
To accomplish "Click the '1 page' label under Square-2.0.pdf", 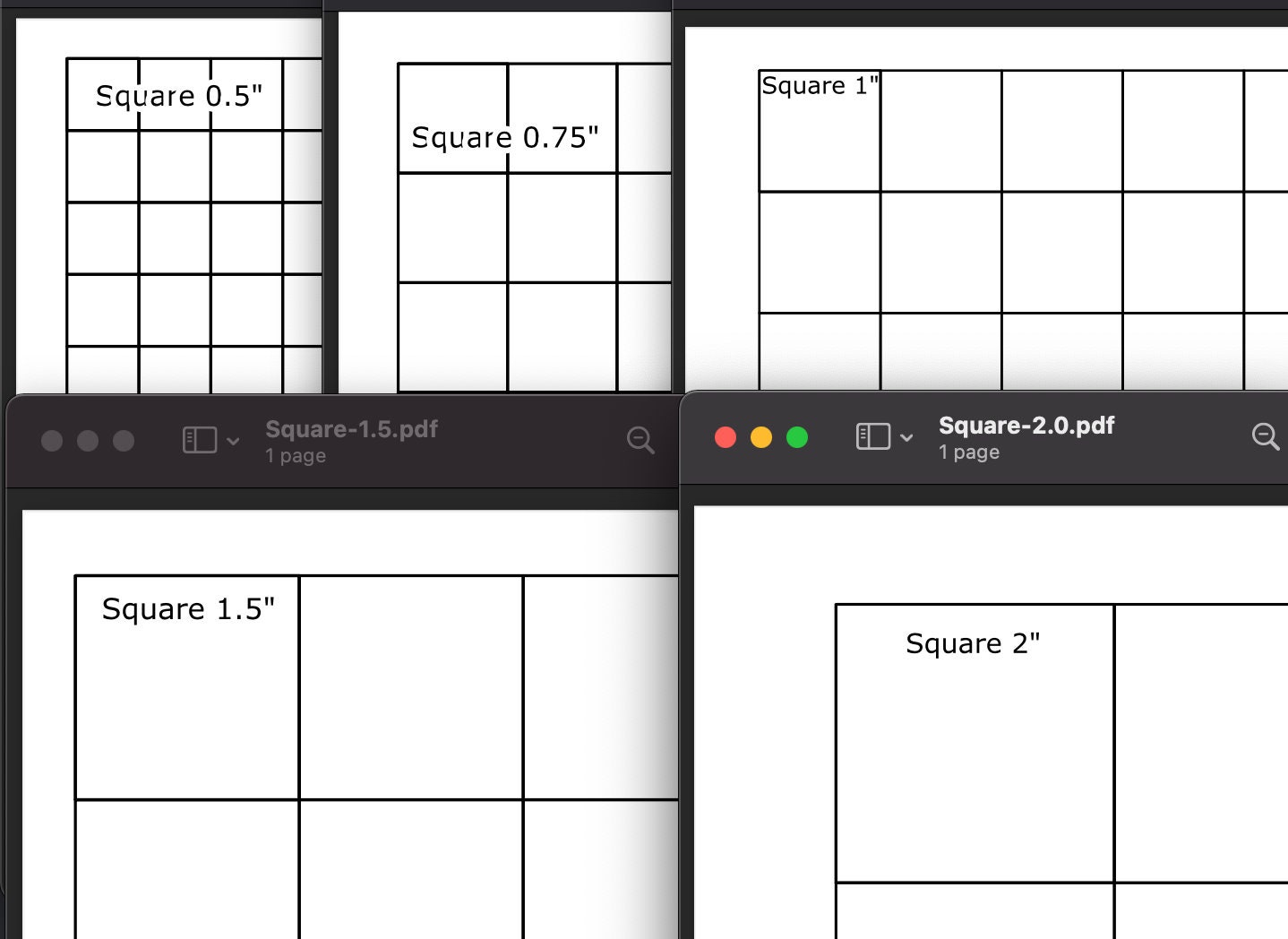I will pyautogui.click(x=968, y=452).
